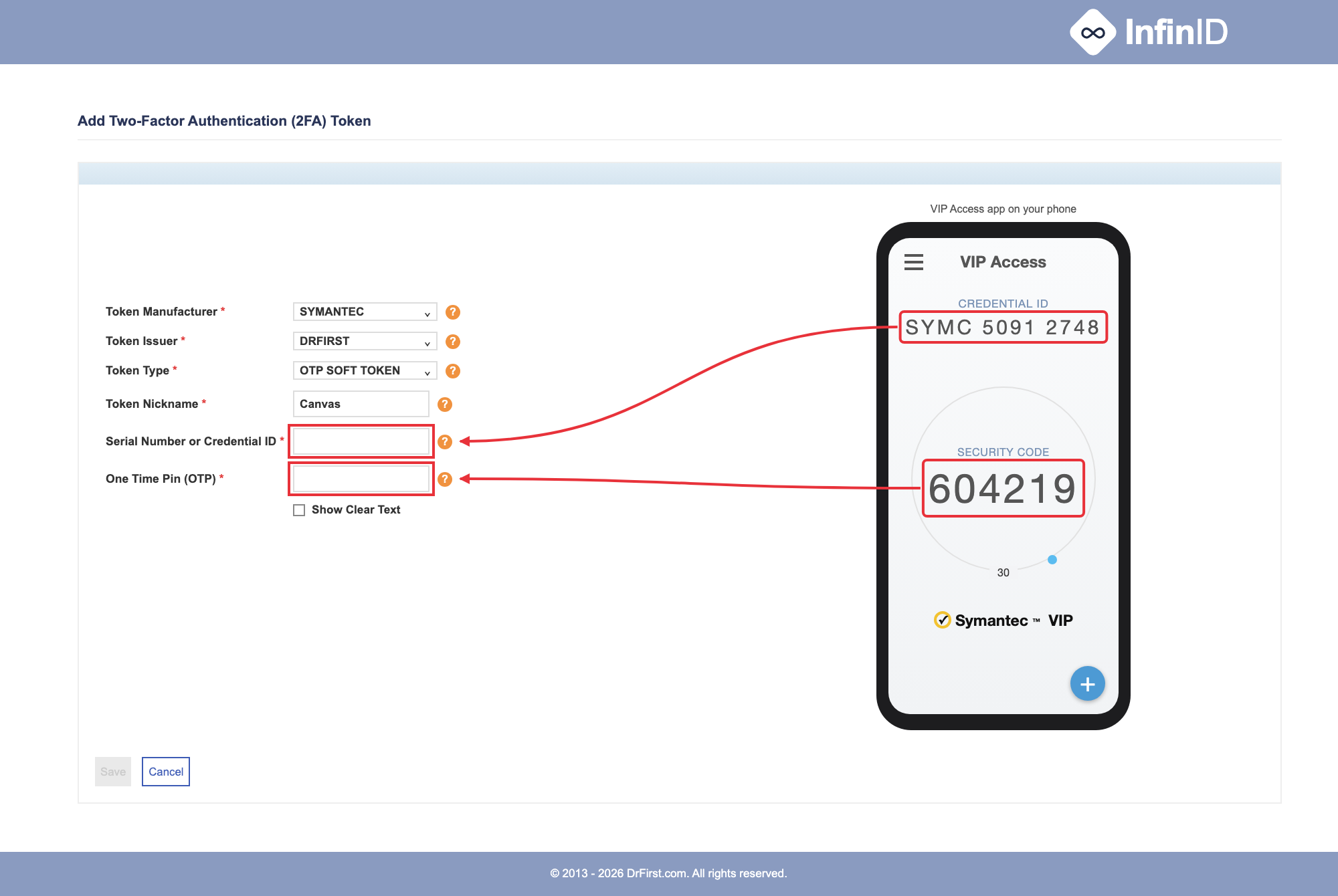Tap the blue plus button in VIP Access
The width and height of the screenshot is (1338, 896).
[1088, 684]
